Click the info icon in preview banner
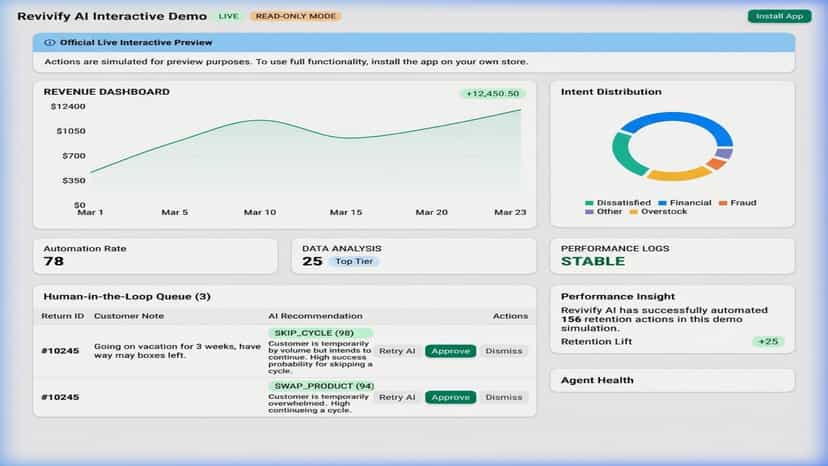The image size is (828, 466). coord(49,42)
